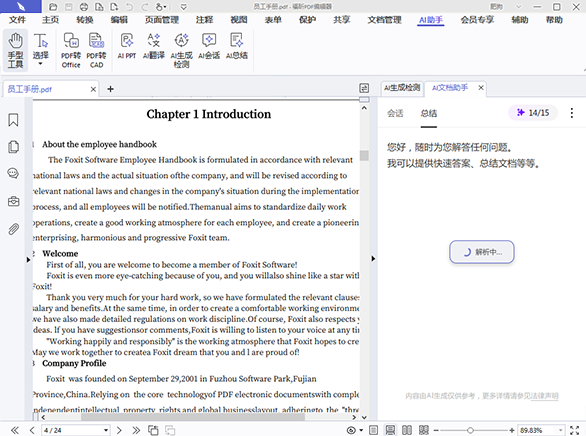Select the Hand tool
The image size is (586, 436).
pos(15,50)
